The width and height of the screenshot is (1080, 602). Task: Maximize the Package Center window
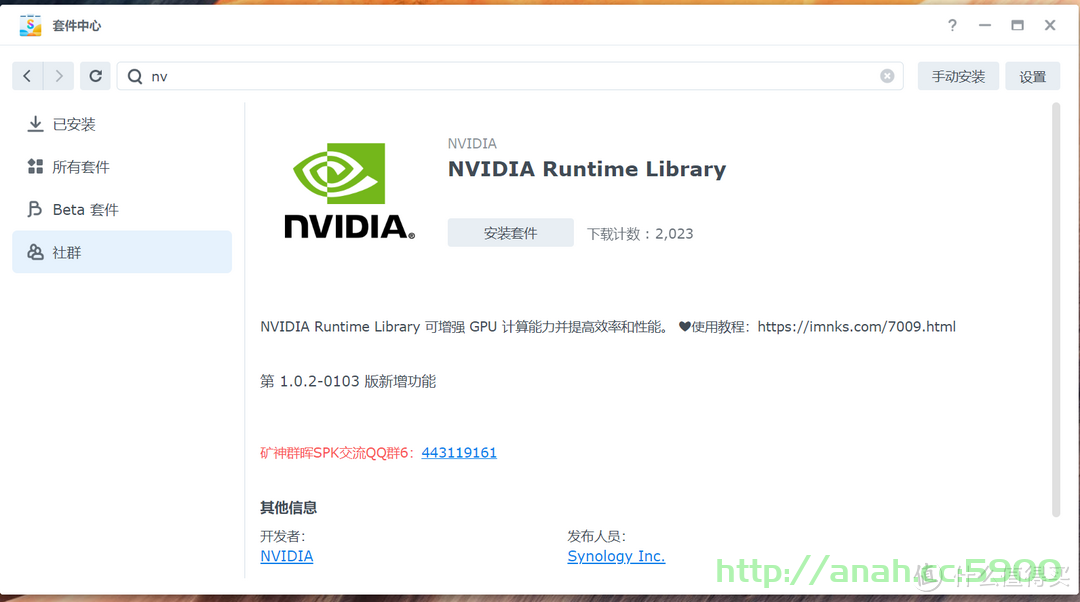click(1017, 25)
